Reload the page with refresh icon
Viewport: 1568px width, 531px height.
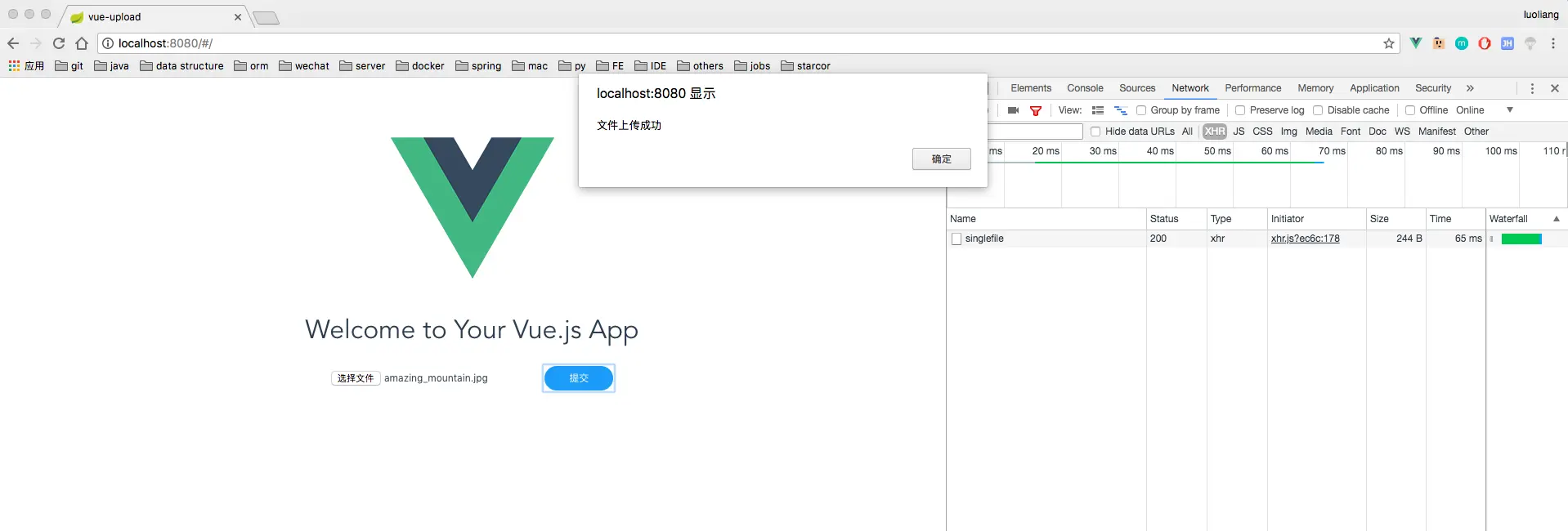59,43
